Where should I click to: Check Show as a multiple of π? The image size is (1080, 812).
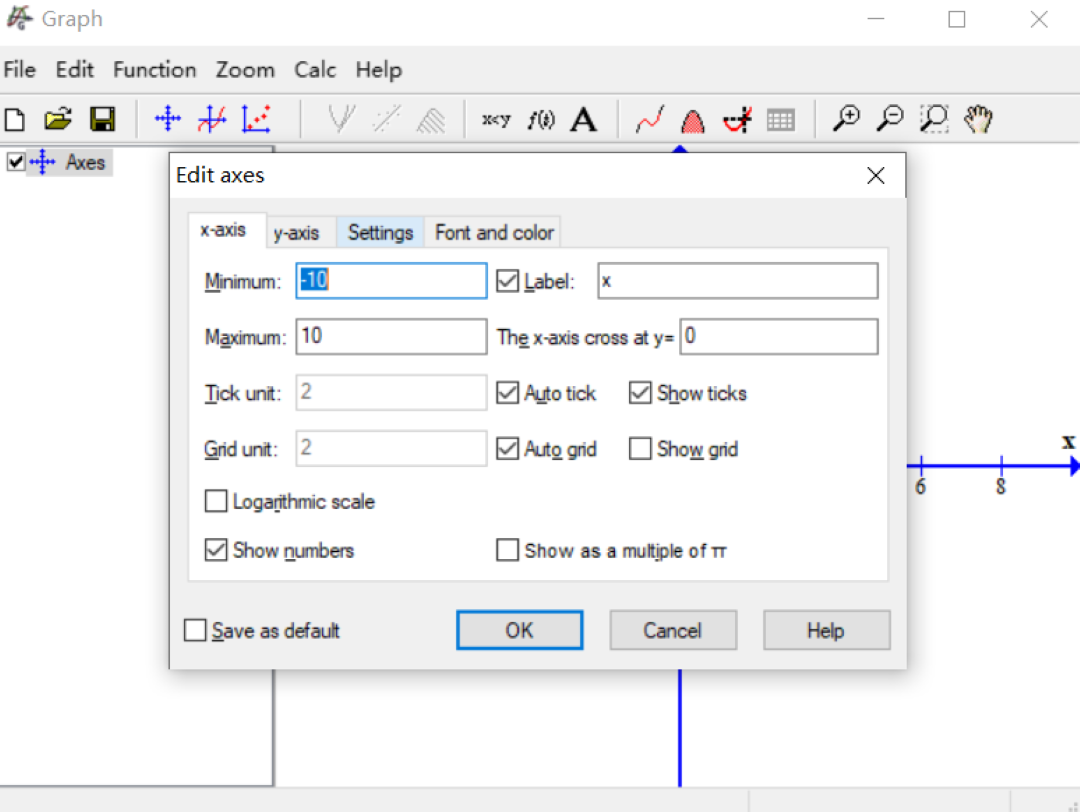pos(508,551)
